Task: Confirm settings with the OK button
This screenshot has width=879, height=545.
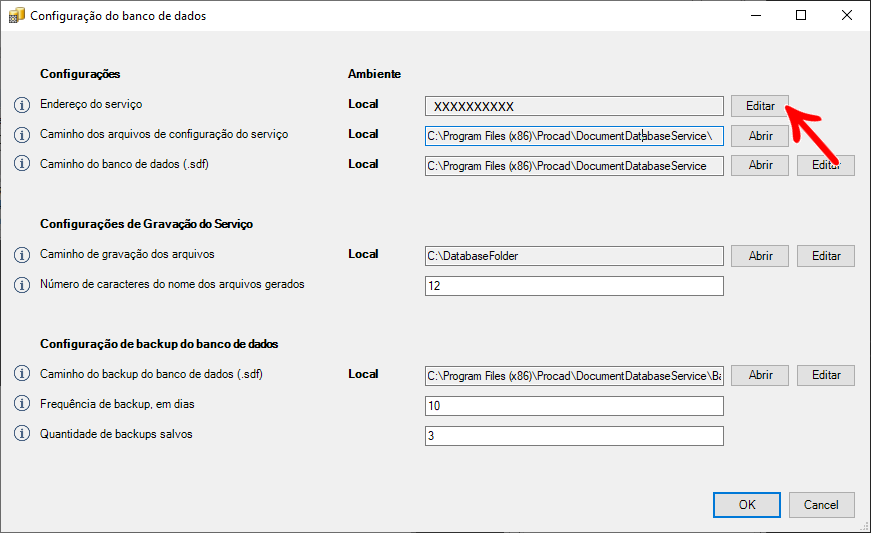Action: 747,505
